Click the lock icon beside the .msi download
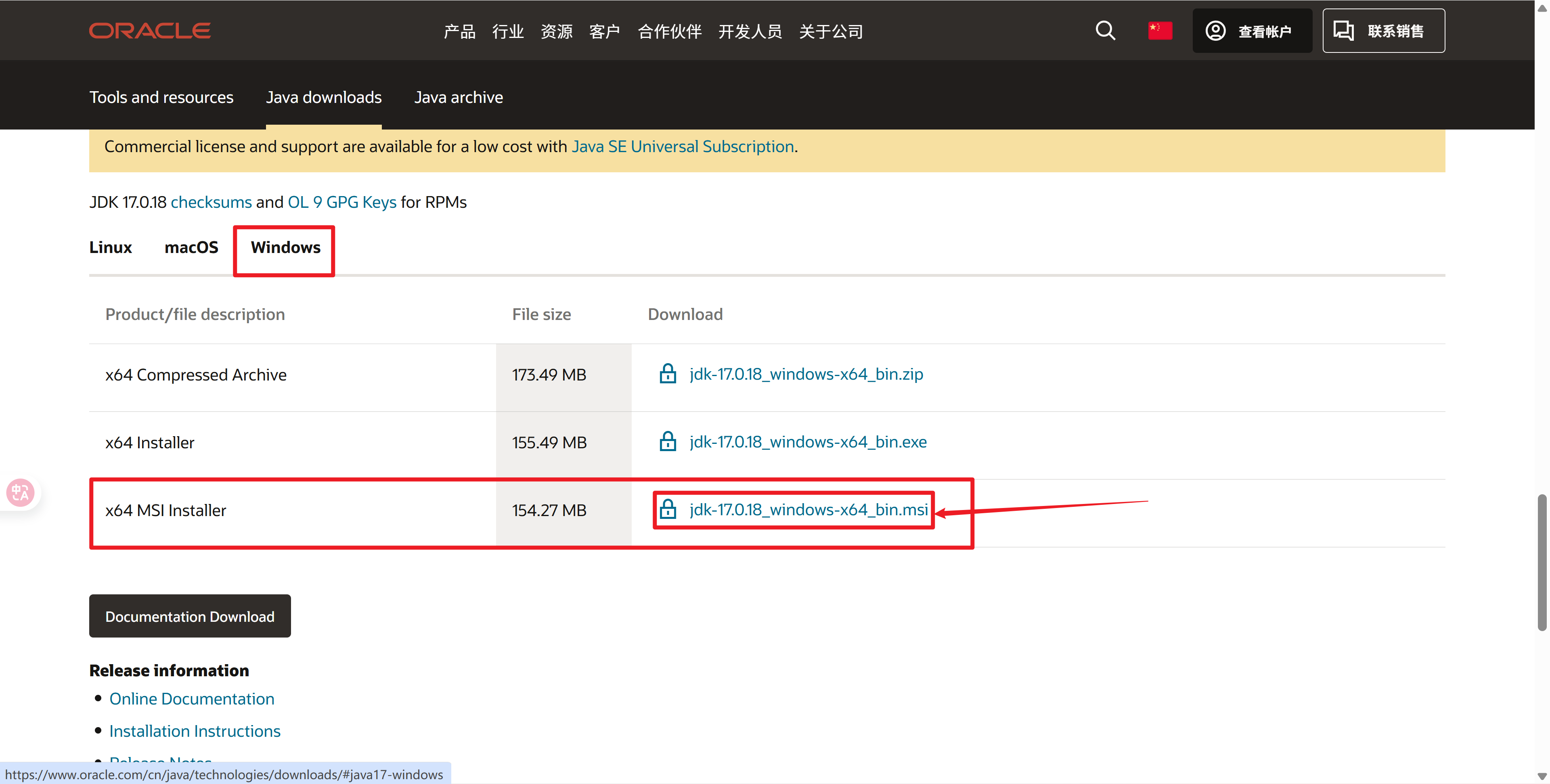1550x784 pixels. (667, 510)
